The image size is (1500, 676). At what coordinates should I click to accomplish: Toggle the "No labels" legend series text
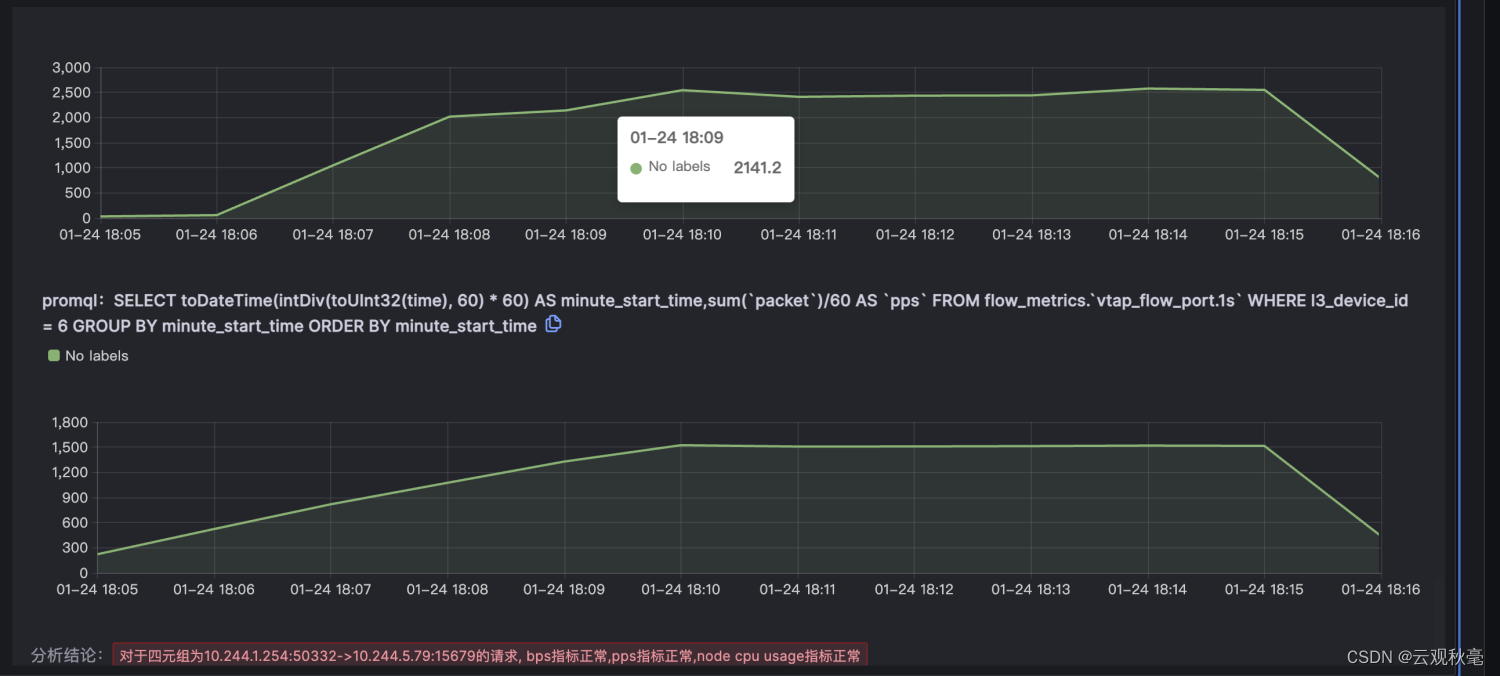click(x=97, y=355)
